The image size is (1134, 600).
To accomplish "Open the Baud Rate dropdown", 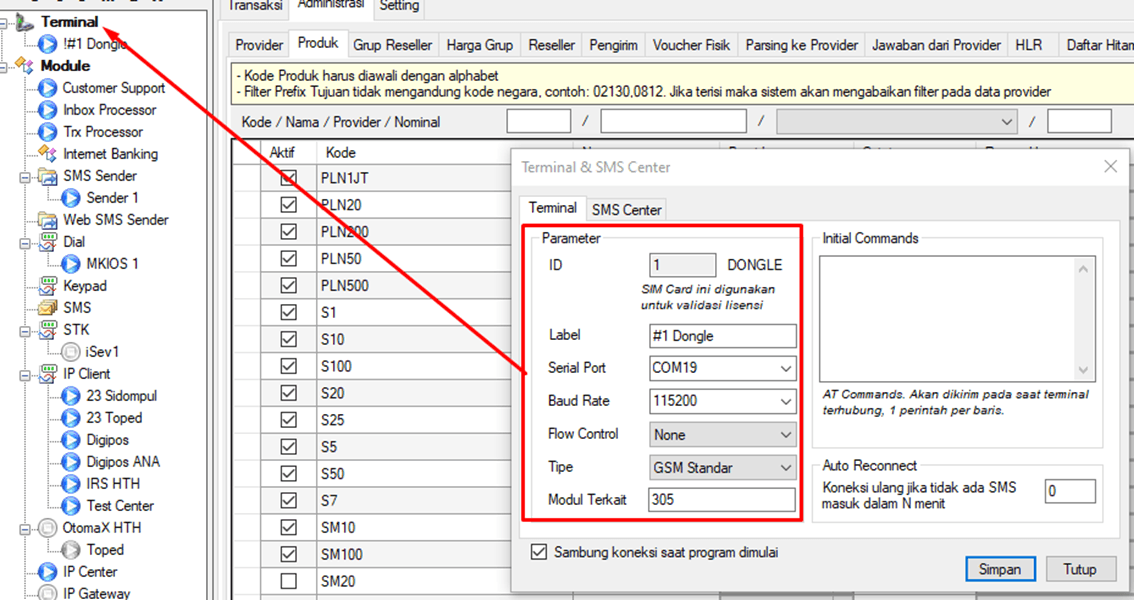I will pos(785,401).
